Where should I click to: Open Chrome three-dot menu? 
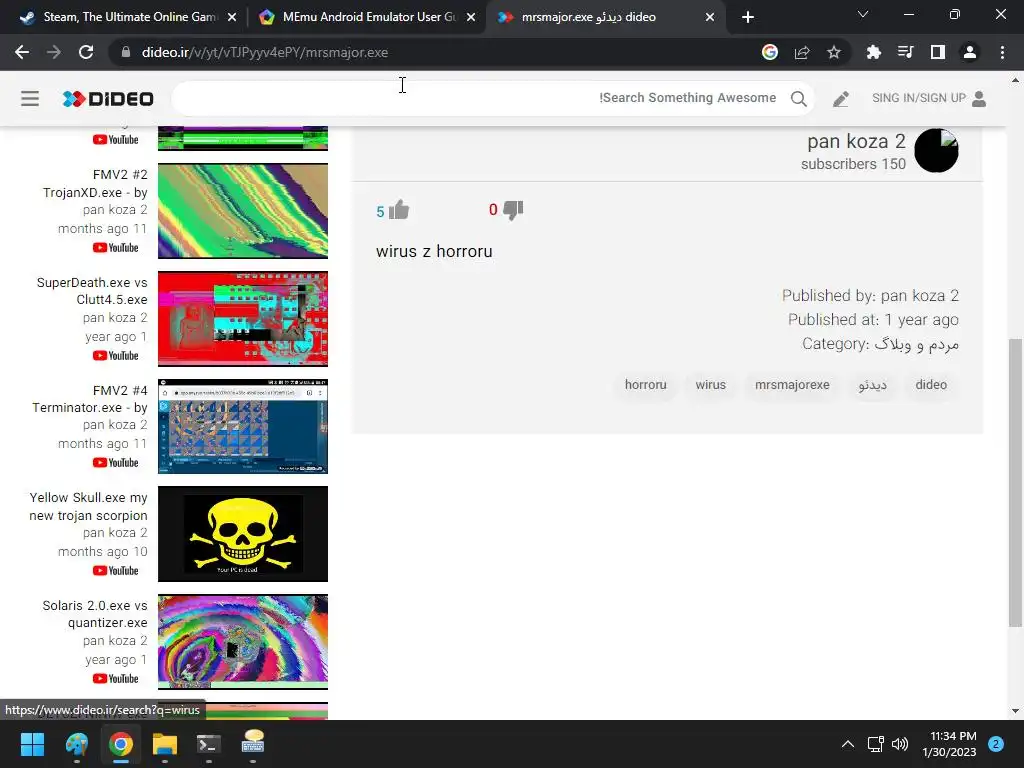coord(1002,52)
